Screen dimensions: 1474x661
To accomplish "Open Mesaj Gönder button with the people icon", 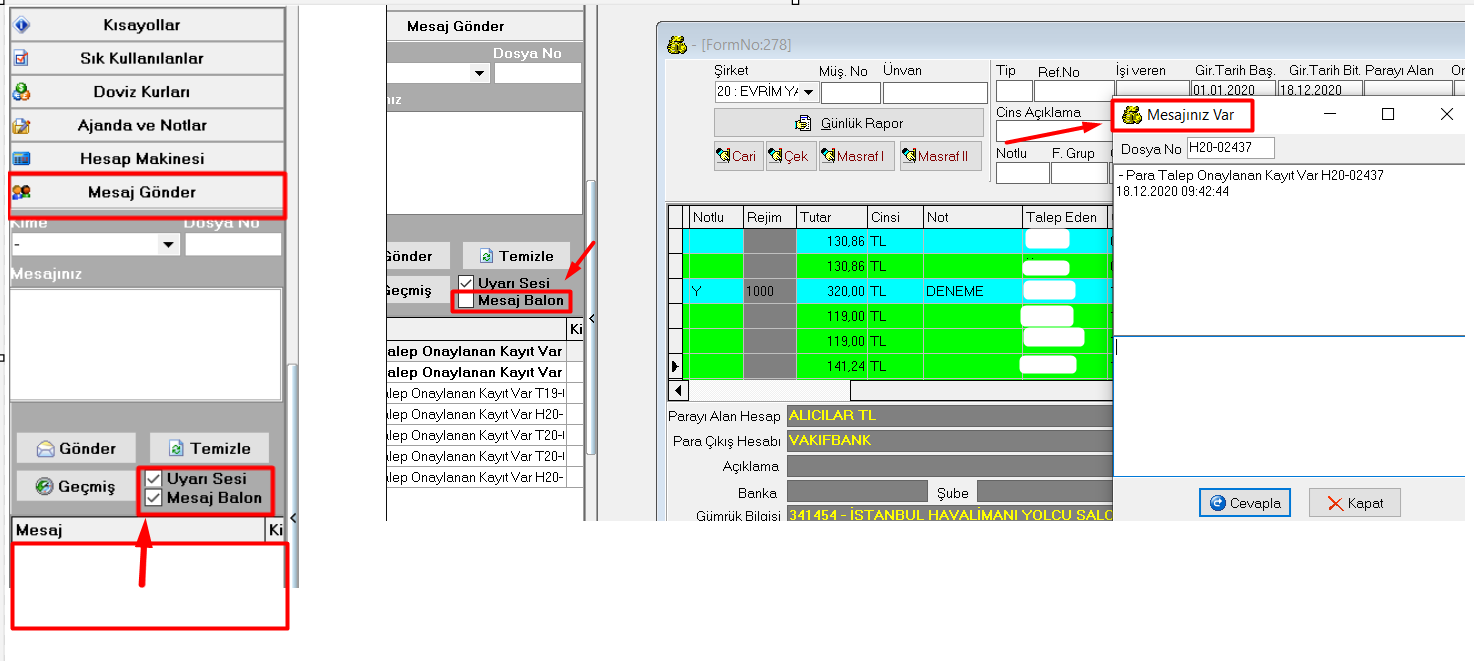I will click(x=147, y=193).
